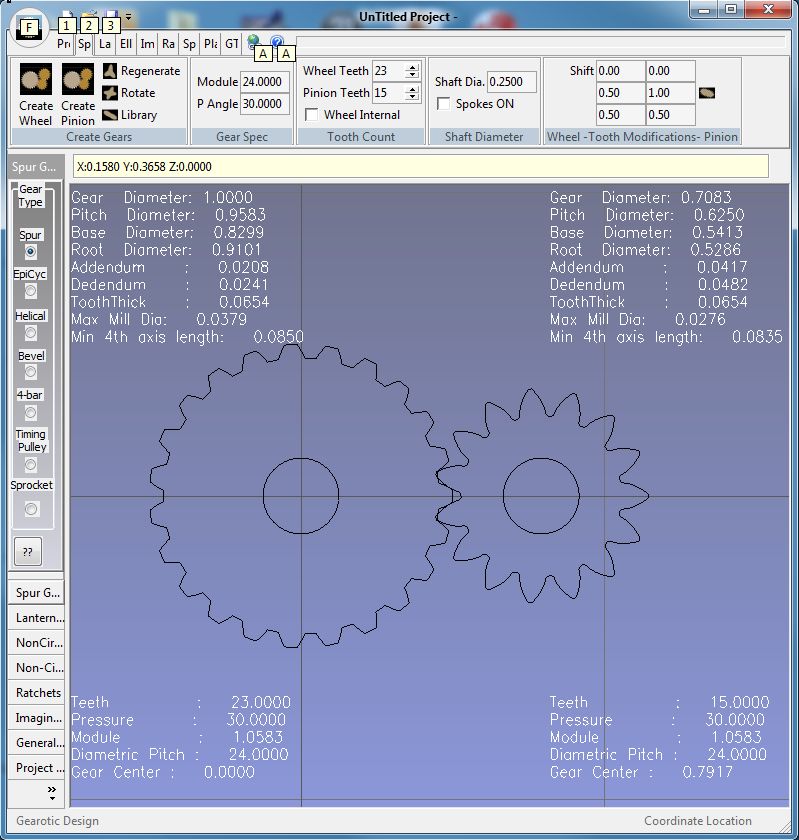Viewport: 799px width, 840px height.
Task: Open the Spur G... sidebar section button
Action: (x=36, y=592)
